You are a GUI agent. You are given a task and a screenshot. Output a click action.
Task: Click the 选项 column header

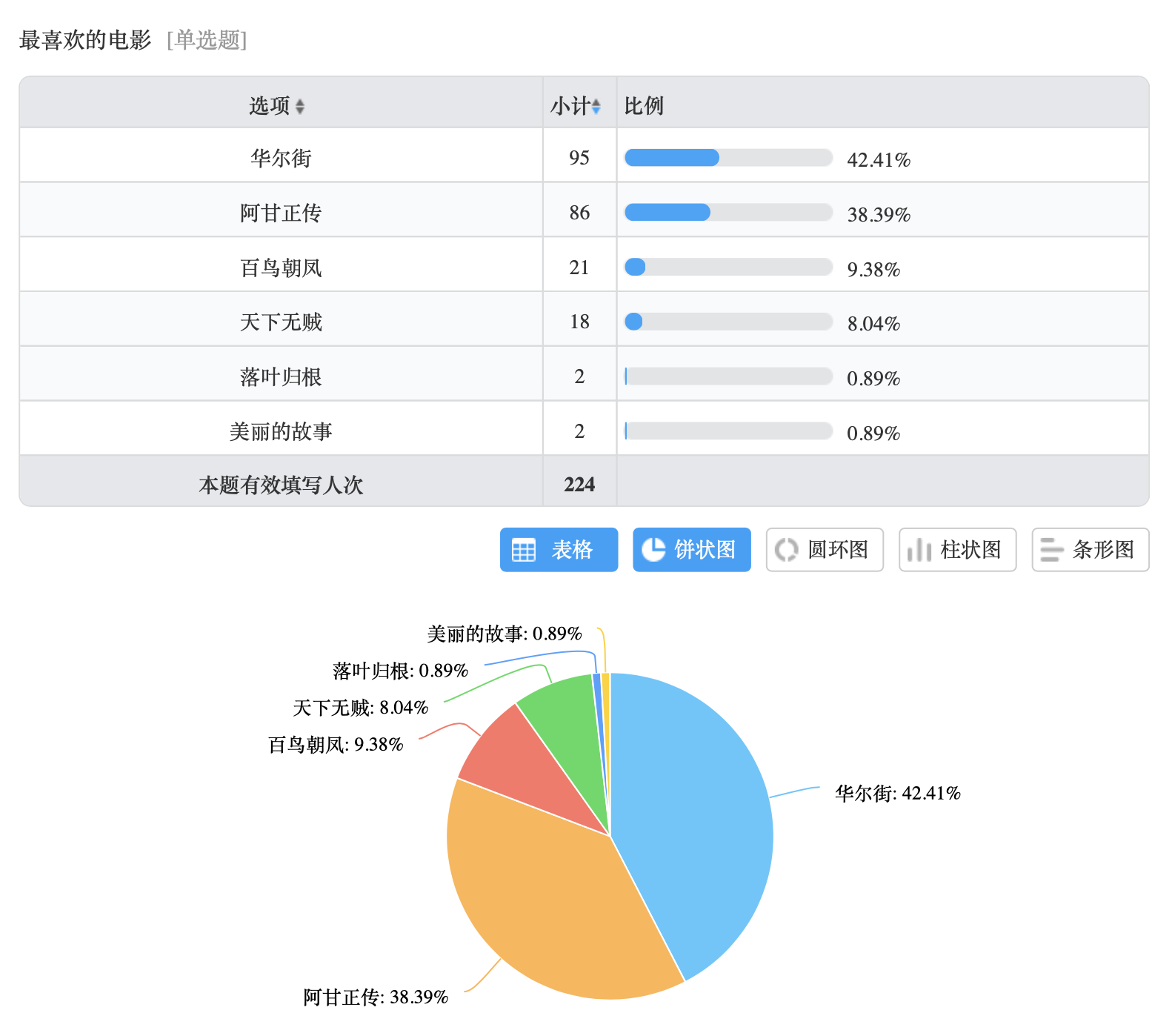pyautogui.click(x=281, y=103)
